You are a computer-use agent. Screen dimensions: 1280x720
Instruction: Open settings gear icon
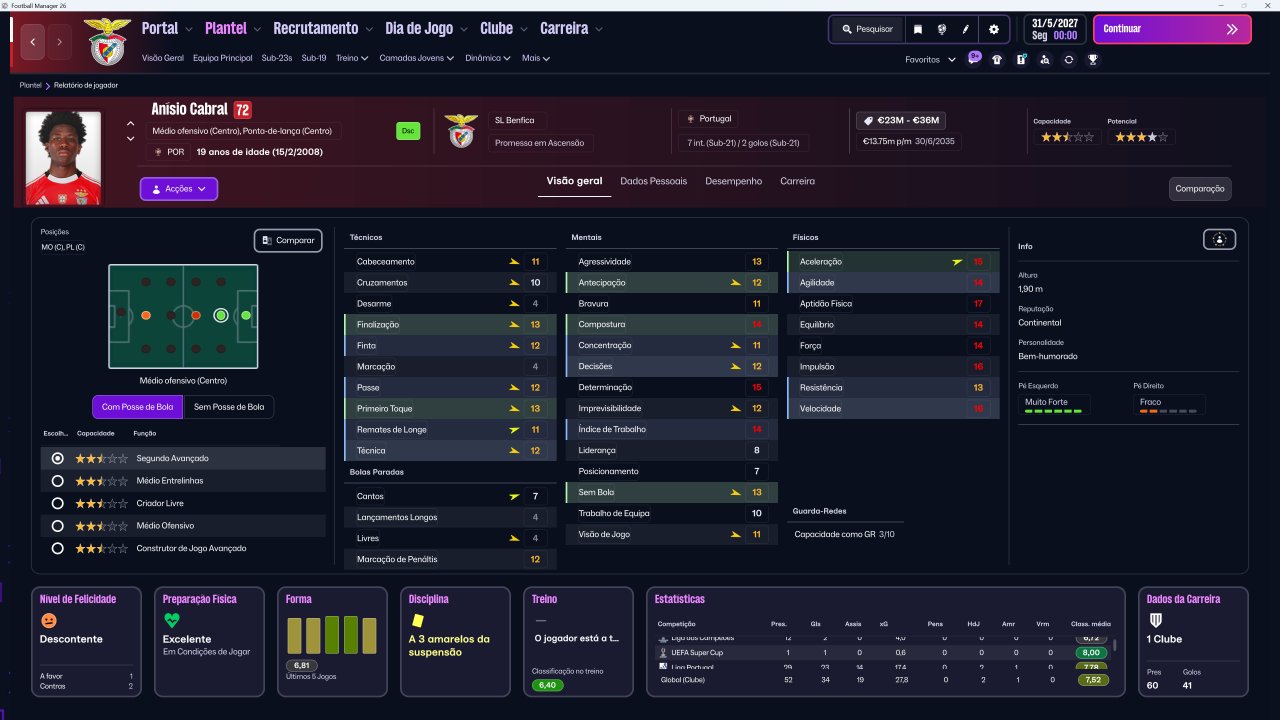coord(994,29)
